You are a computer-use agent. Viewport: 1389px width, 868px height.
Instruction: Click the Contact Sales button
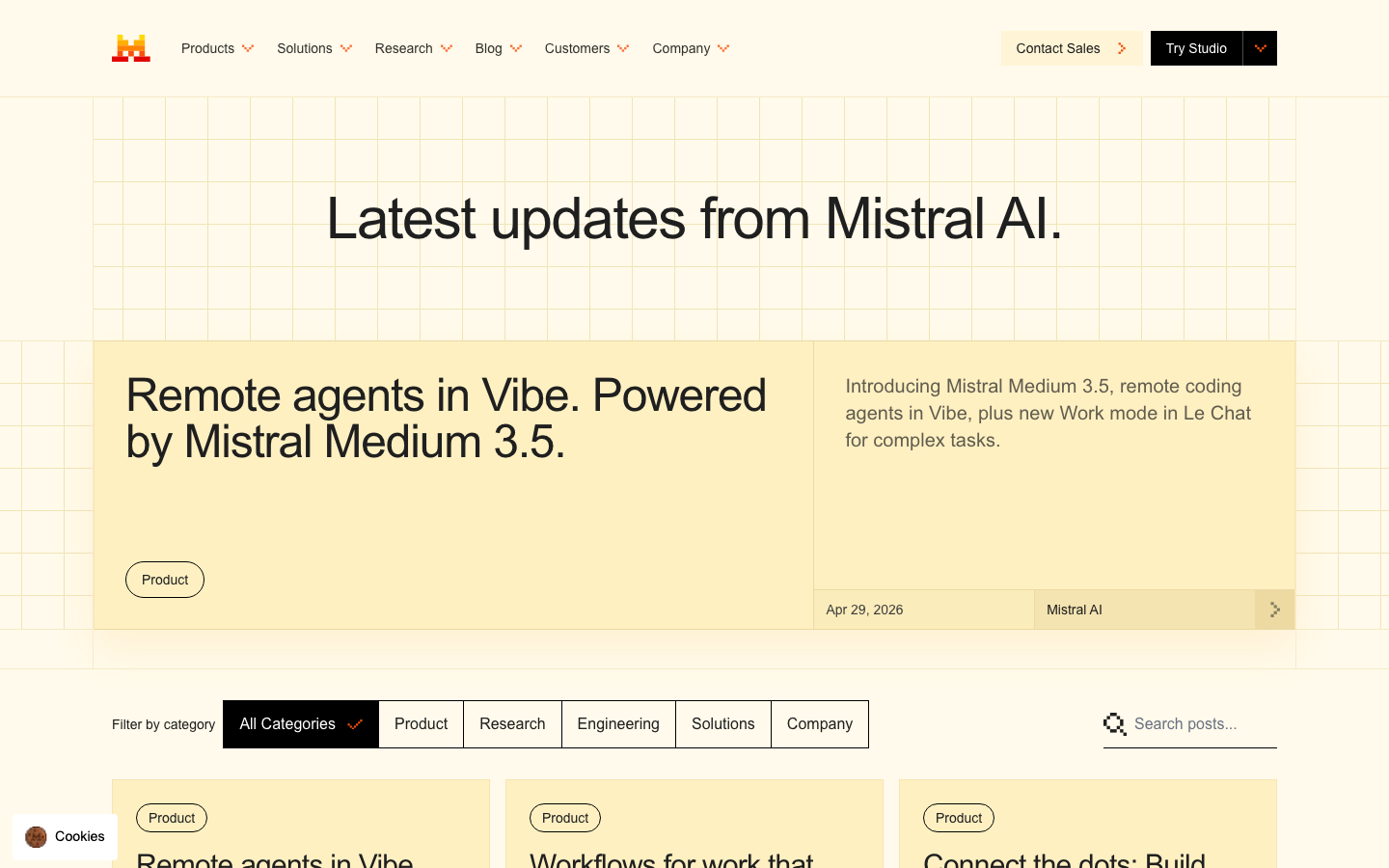point(1072,48)
